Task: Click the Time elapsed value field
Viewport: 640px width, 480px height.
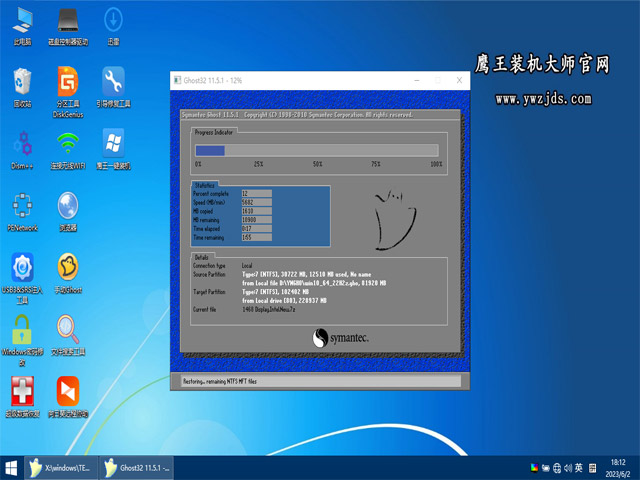Action: [x=257, y=229]
